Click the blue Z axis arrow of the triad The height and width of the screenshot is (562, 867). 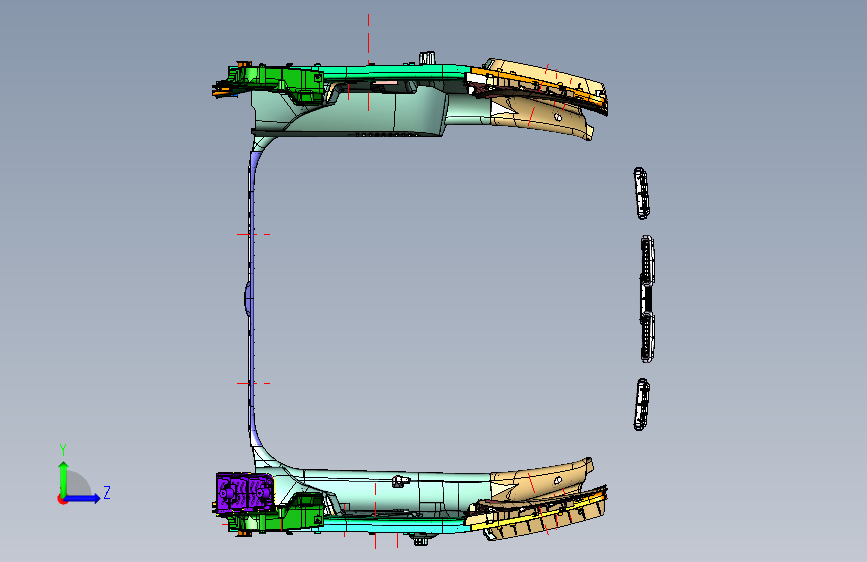[83, 498]
